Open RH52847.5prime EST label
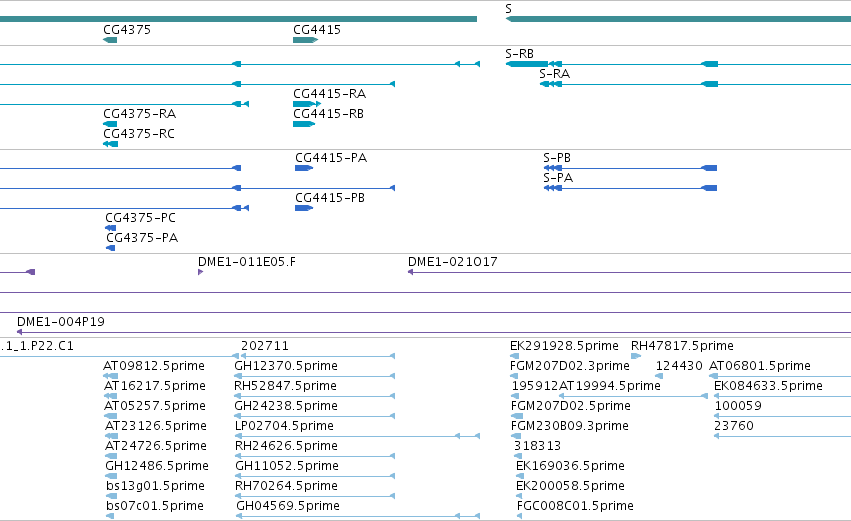The height and width of the screenshot is (521, 851). point(285,386)
